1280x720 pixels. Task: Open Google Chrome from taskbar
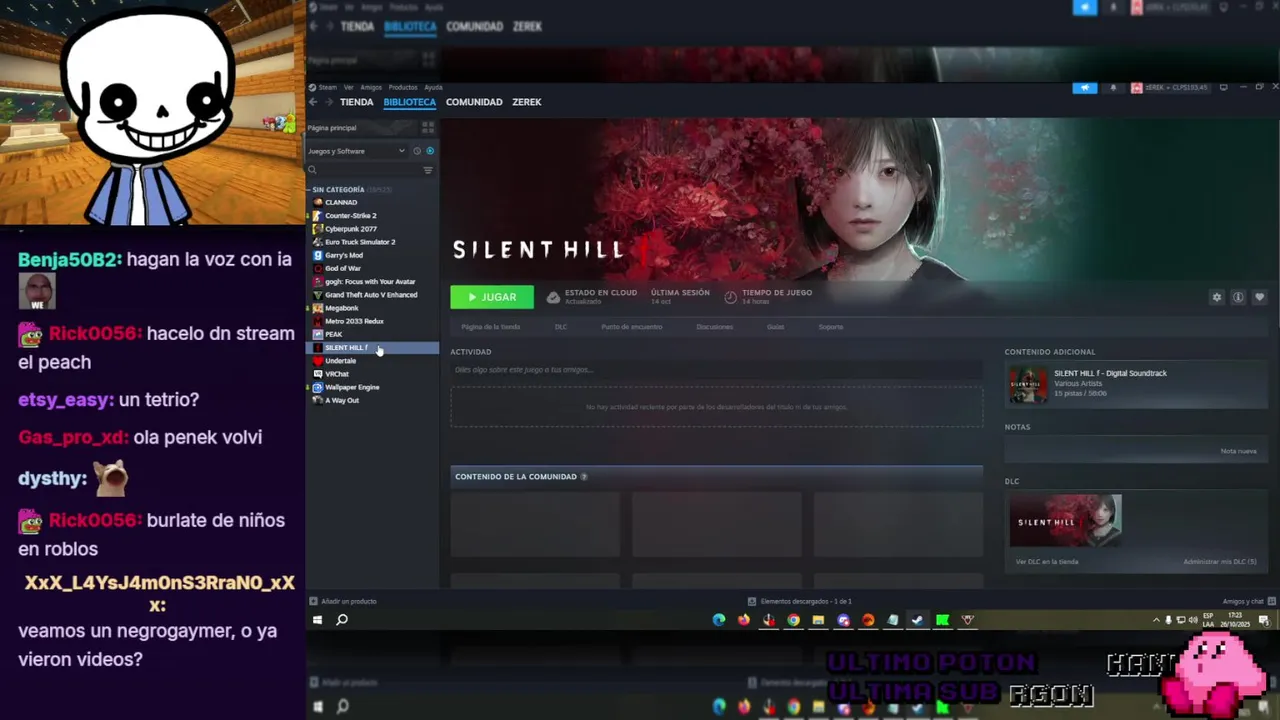793,620
